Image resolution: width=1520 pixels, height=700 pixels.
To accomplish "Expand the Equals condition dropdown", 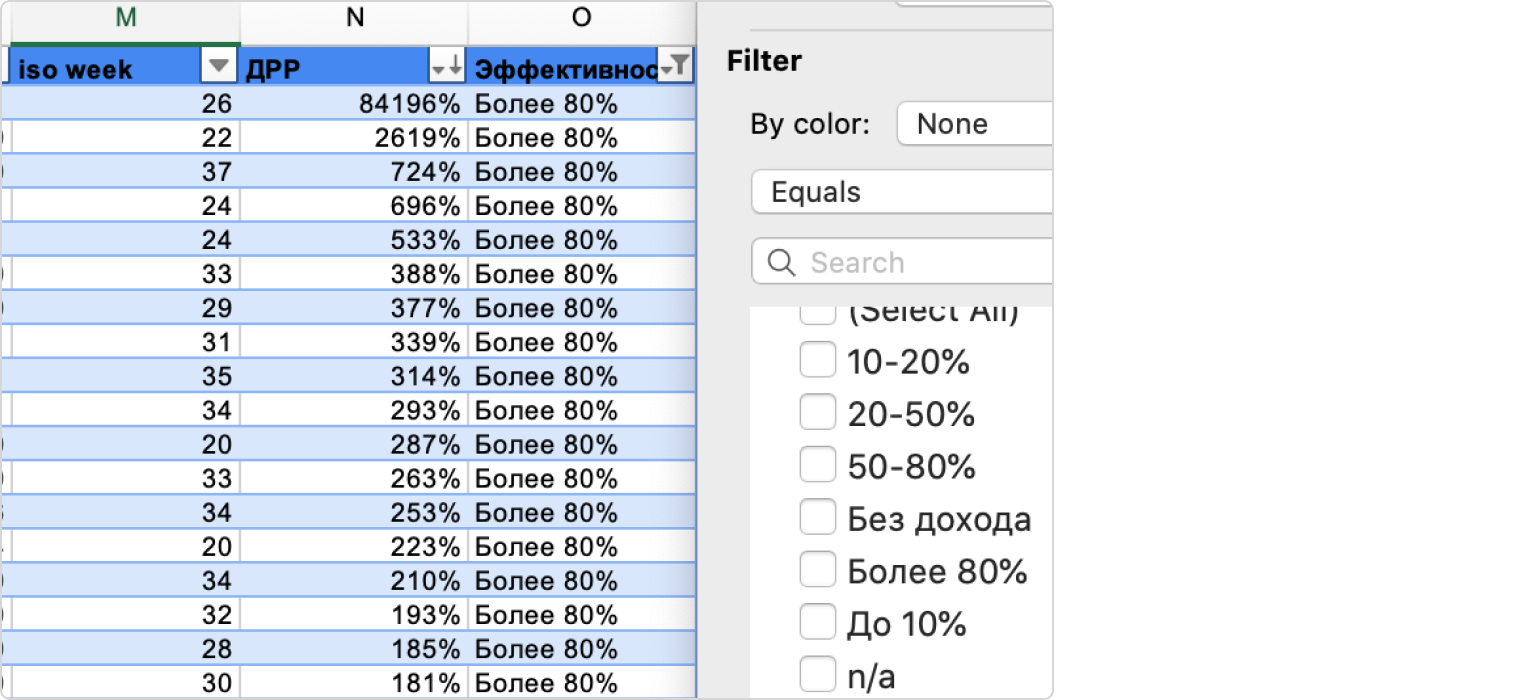I will pyautogui.click(x=902, y=192).
